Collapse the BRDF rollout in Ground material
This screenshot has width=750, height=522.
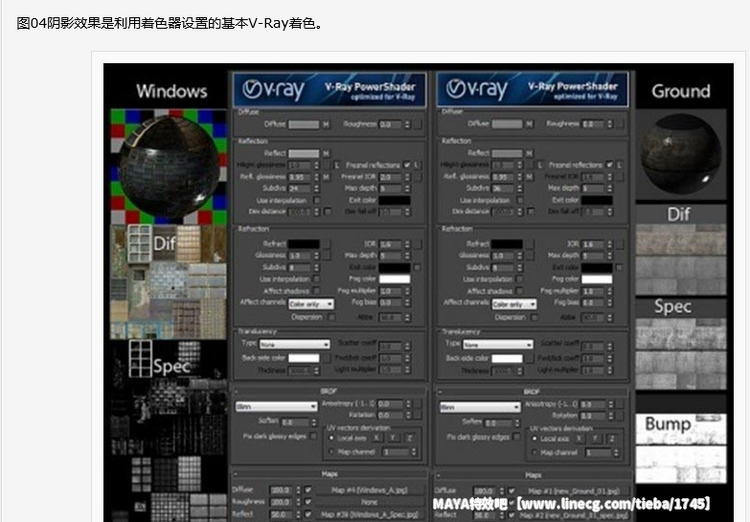tap(532, 391)
